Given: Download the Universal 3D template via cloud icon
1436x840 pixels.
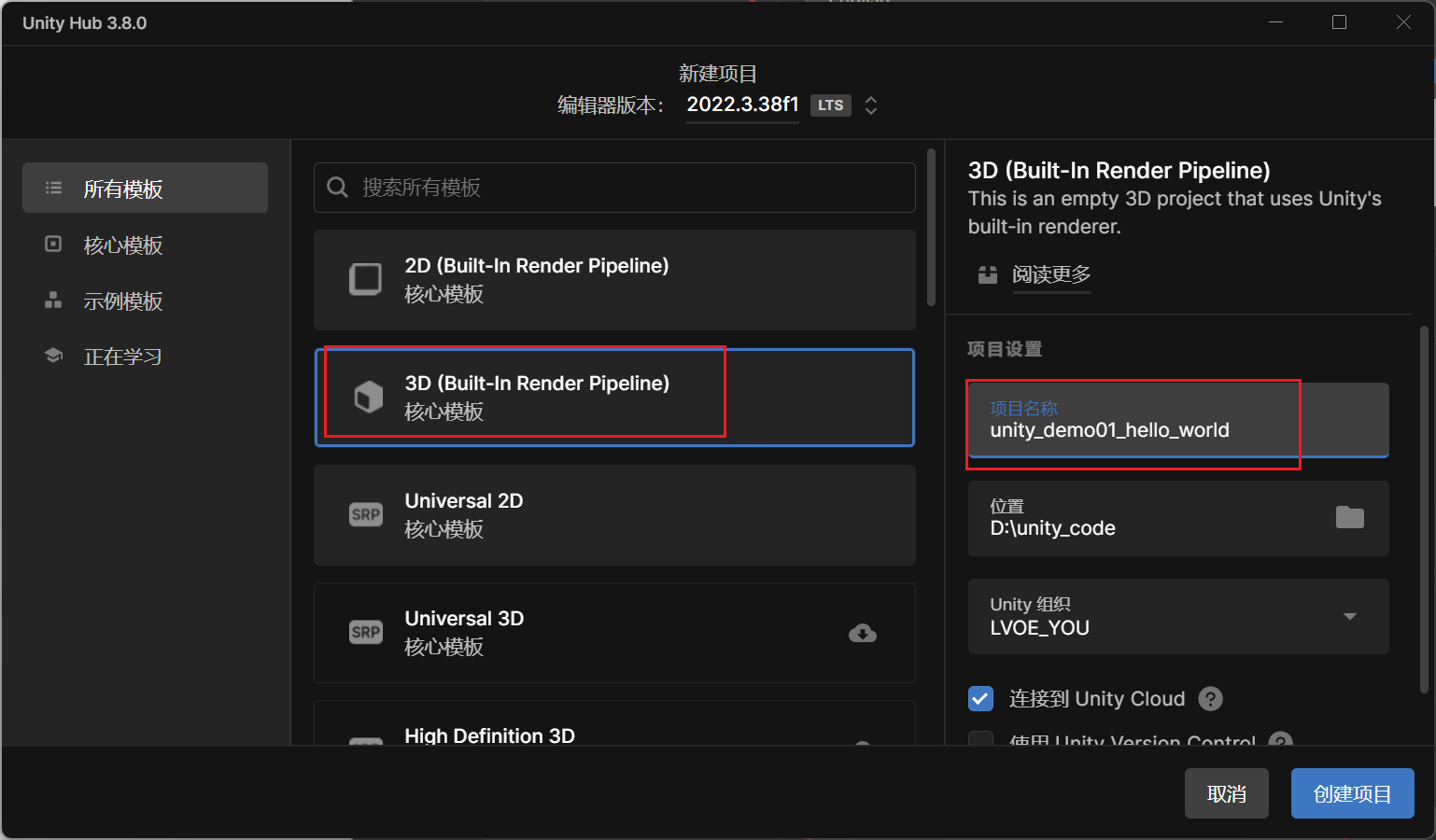Looking at the screenshot, I should click(863, 634).
